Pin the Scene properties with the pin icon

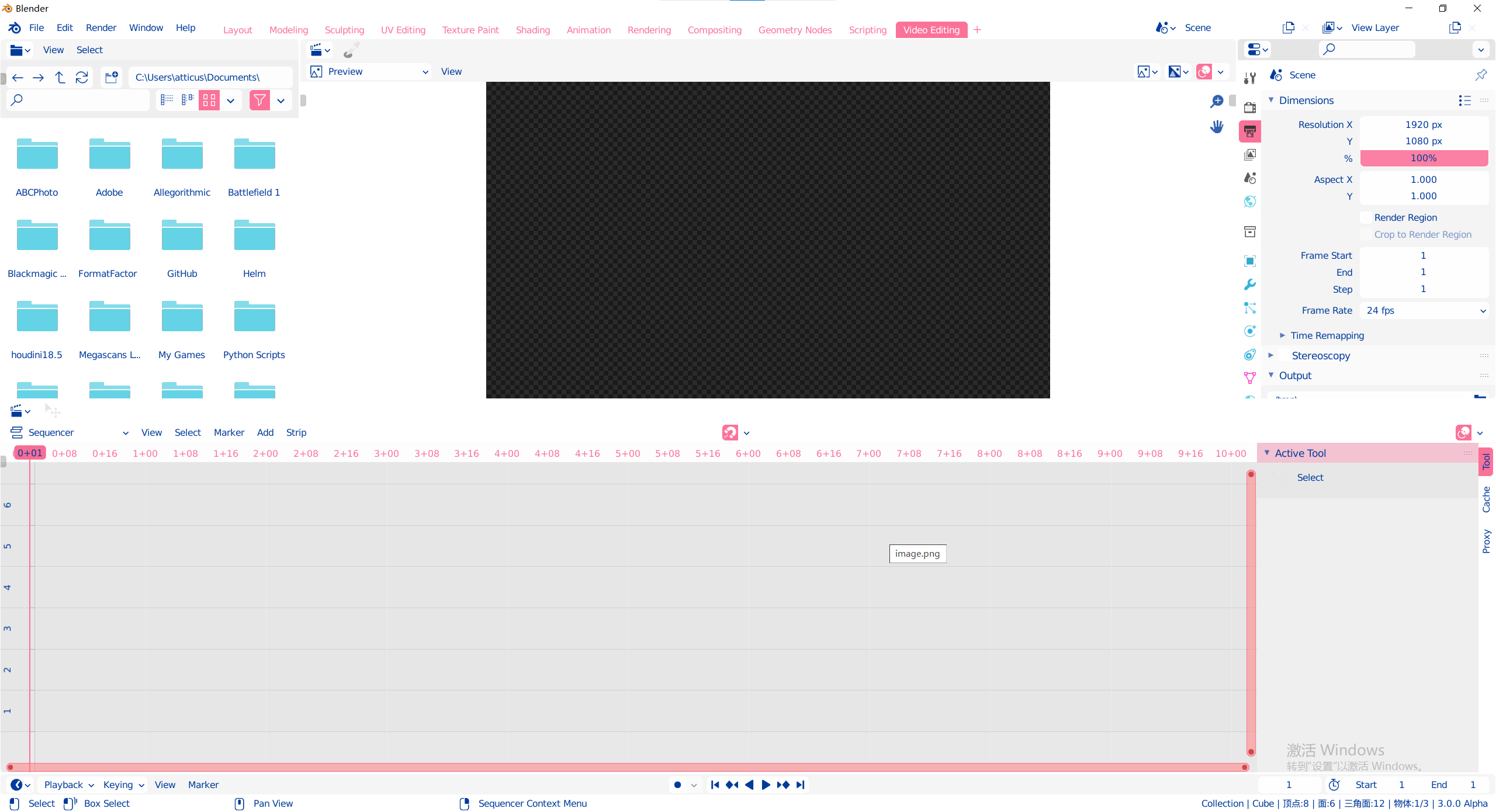(x=1481, y=75)
